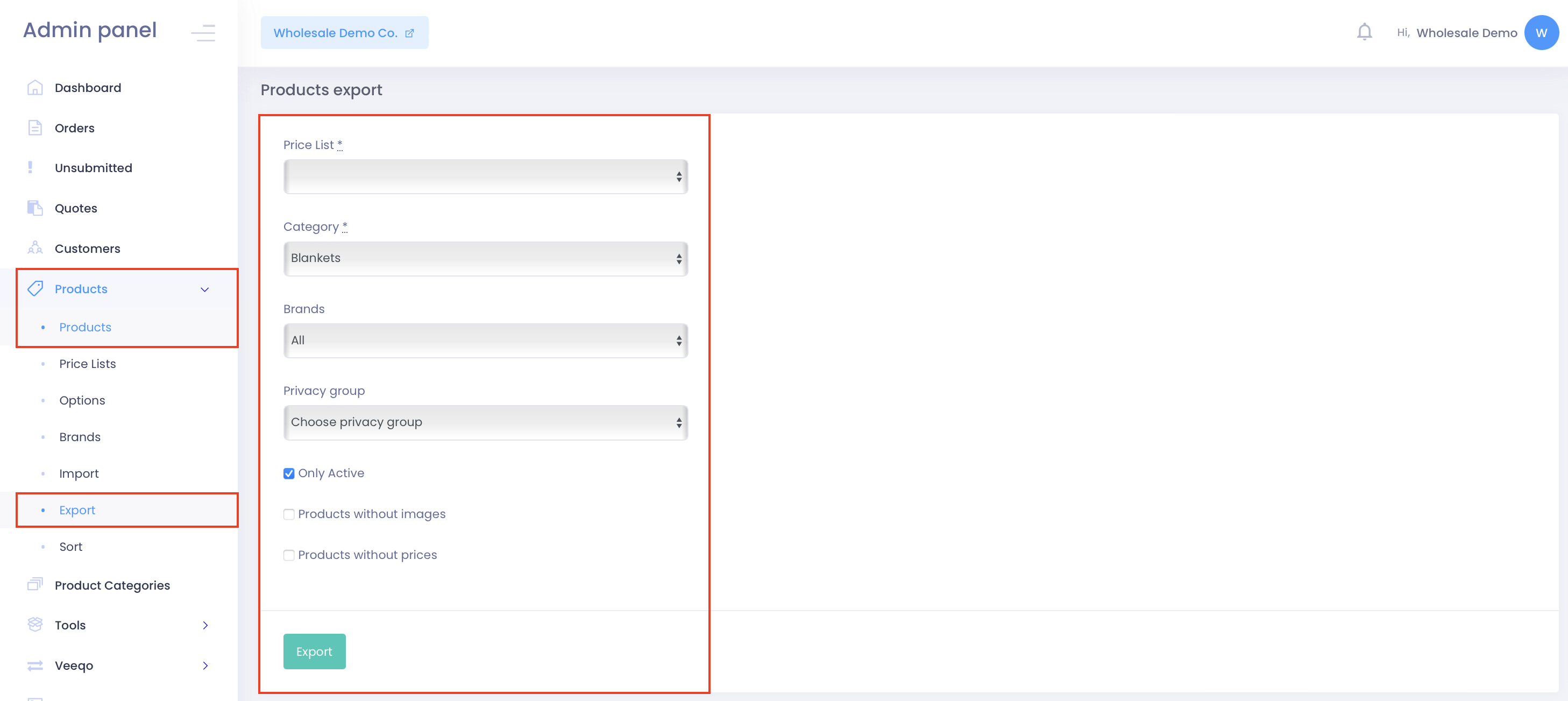Enable Products without images checkbox

[289, 514]
